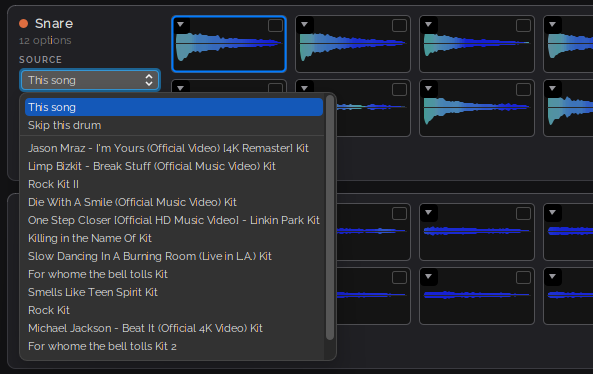
Task: Pick the Jason Mraz I'm Yours Kit
Action: [174, 148]
